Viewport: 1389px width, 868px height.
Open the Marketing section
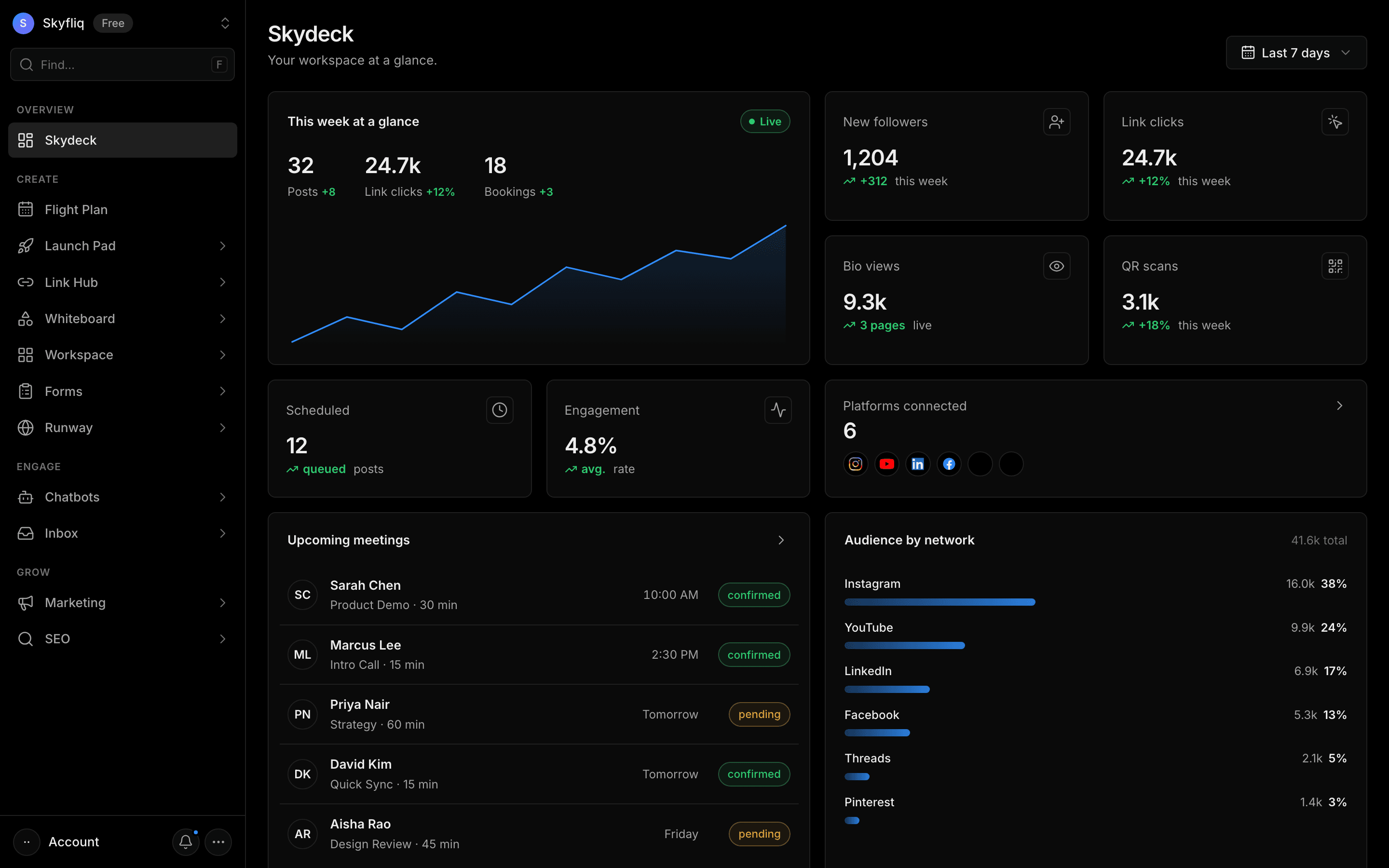click(x=122, y=603)
